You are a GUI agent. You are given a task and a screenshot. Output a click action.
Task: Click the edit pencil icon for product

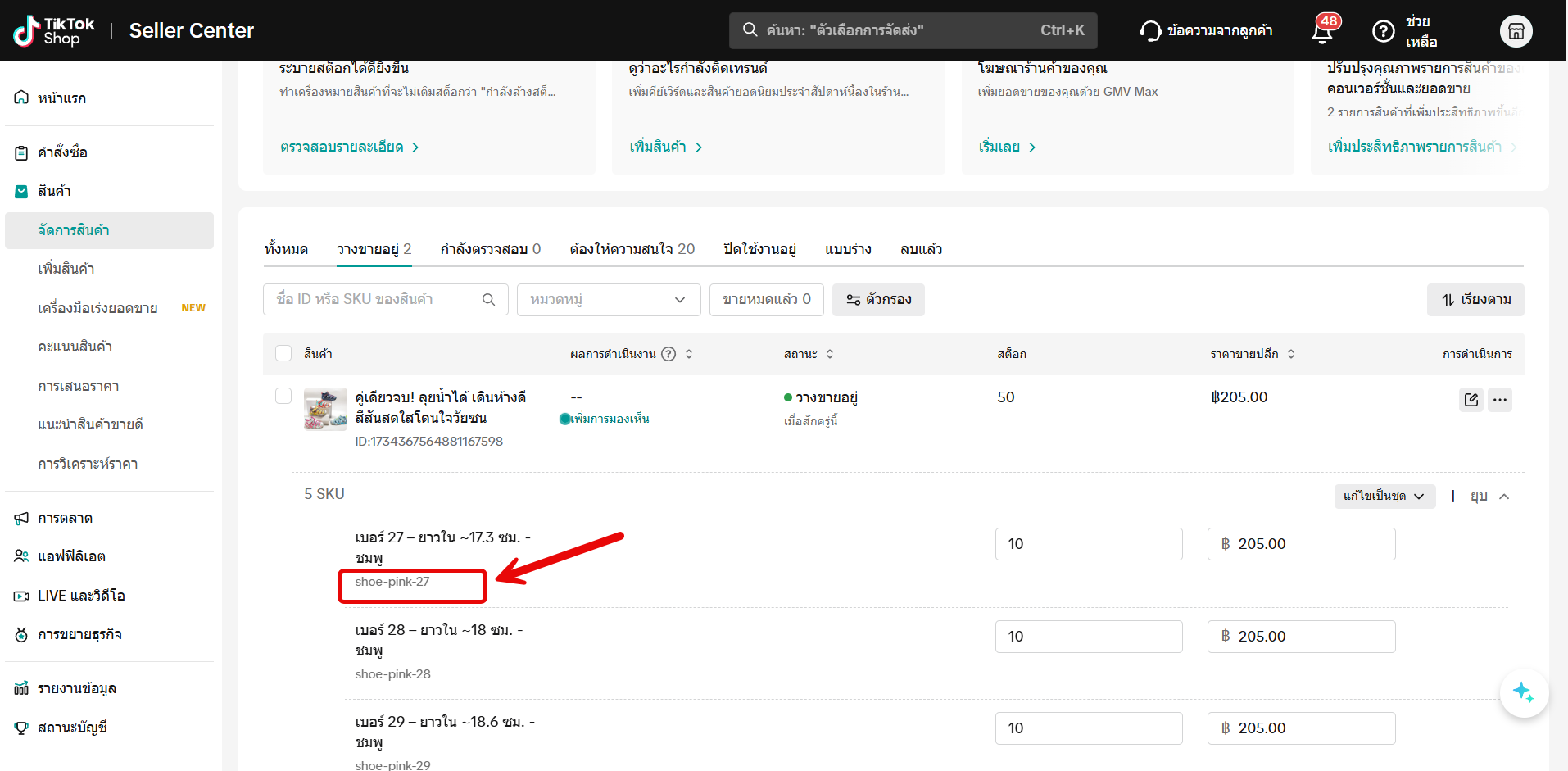1471,400
